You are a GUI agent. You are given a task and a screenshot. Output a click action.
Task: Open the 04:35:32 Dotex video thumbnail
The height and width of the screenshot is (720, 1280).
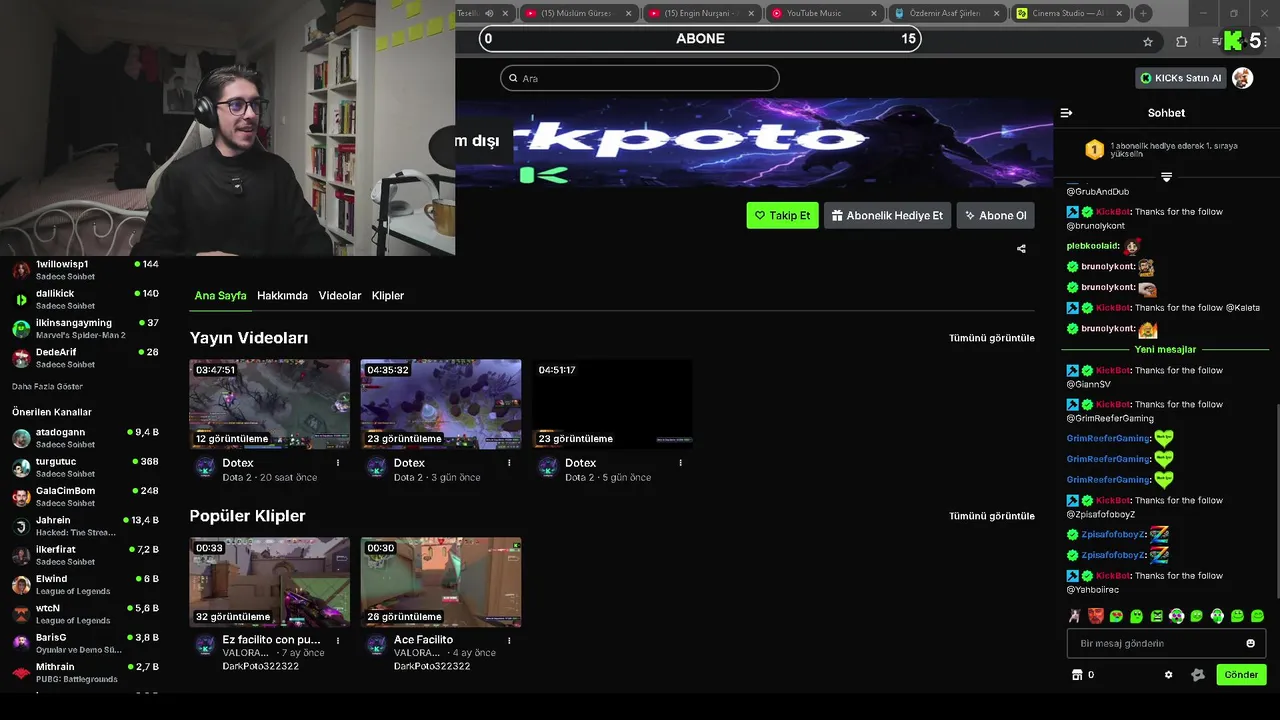(441, 404)
